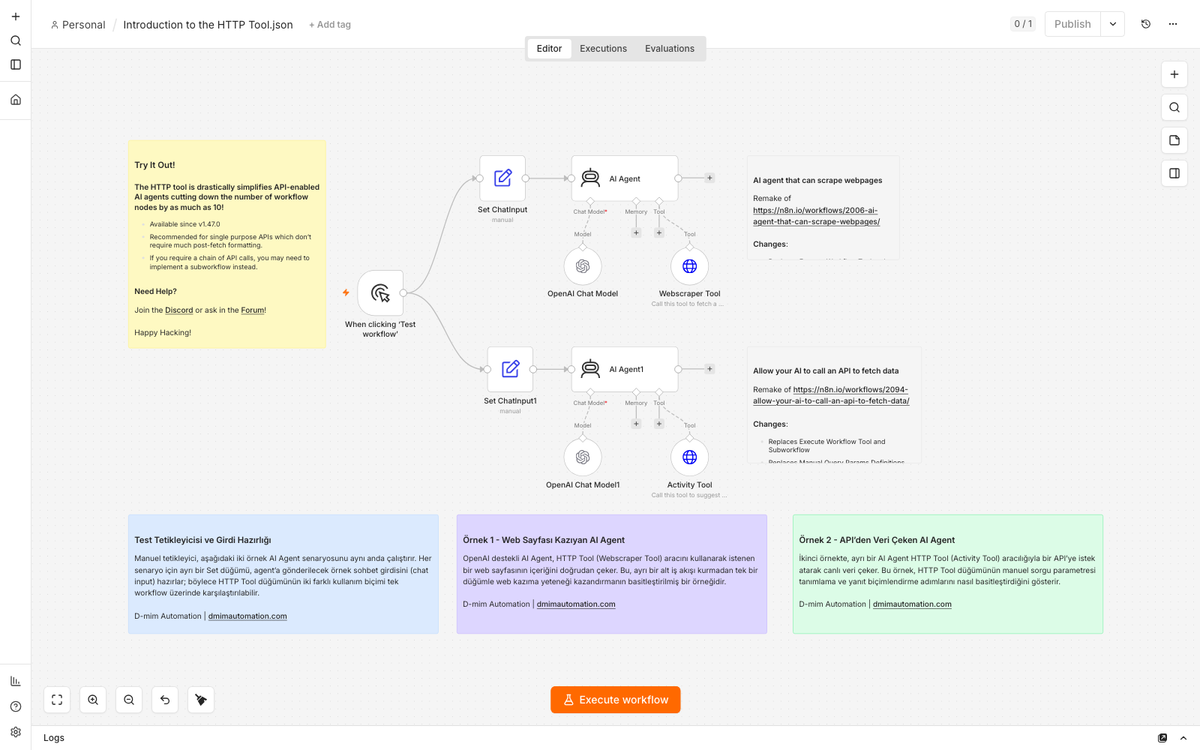This screenshot has width=1200, height=750.
Task: Open the Forum link in yellow note
Action: coord(252,310)
